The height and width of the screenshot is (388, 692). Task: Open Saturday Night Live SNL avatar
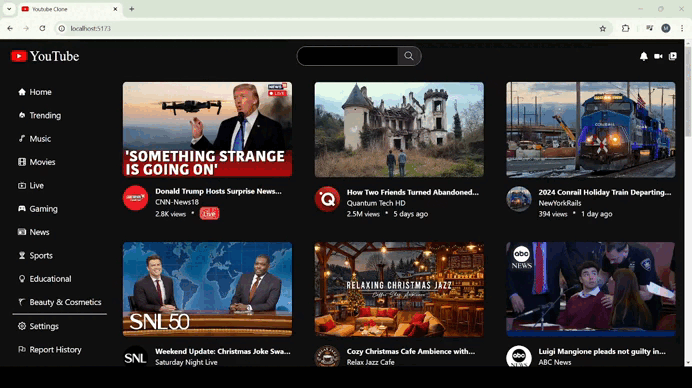[135, 357]
